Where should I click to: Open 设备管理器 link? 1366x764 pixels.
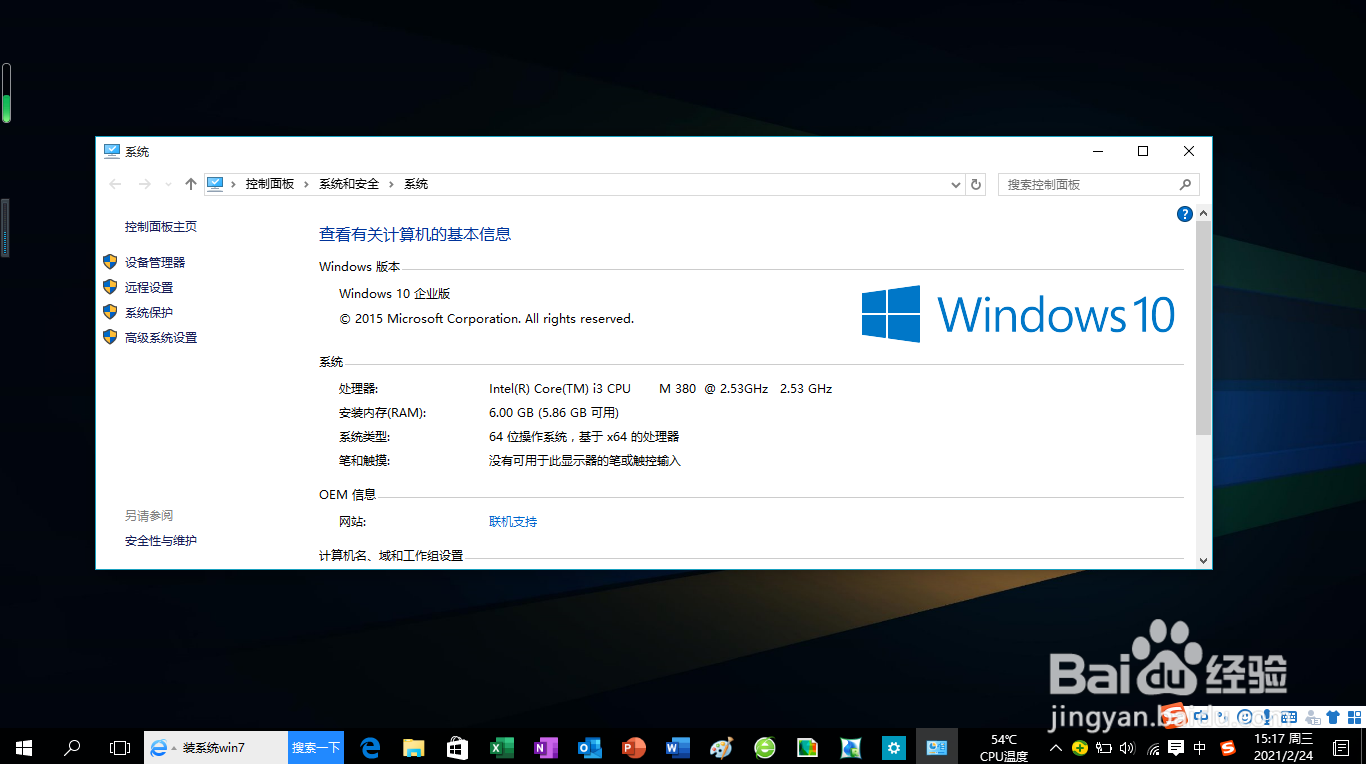click(155, 262)
